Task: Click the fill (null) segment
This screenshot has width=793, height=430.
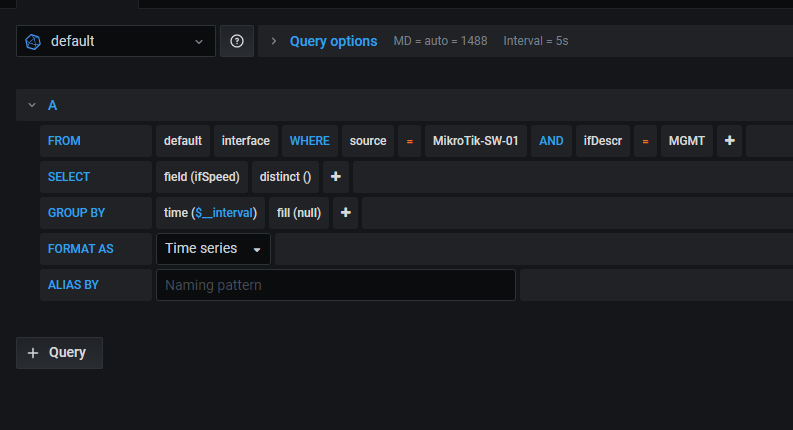Action: (x=299, y=212)
